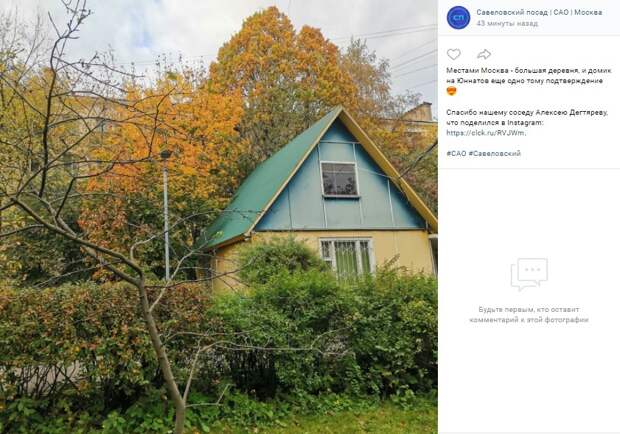Click the 'Будьте первым' comment placeholder text

[529, 315]
